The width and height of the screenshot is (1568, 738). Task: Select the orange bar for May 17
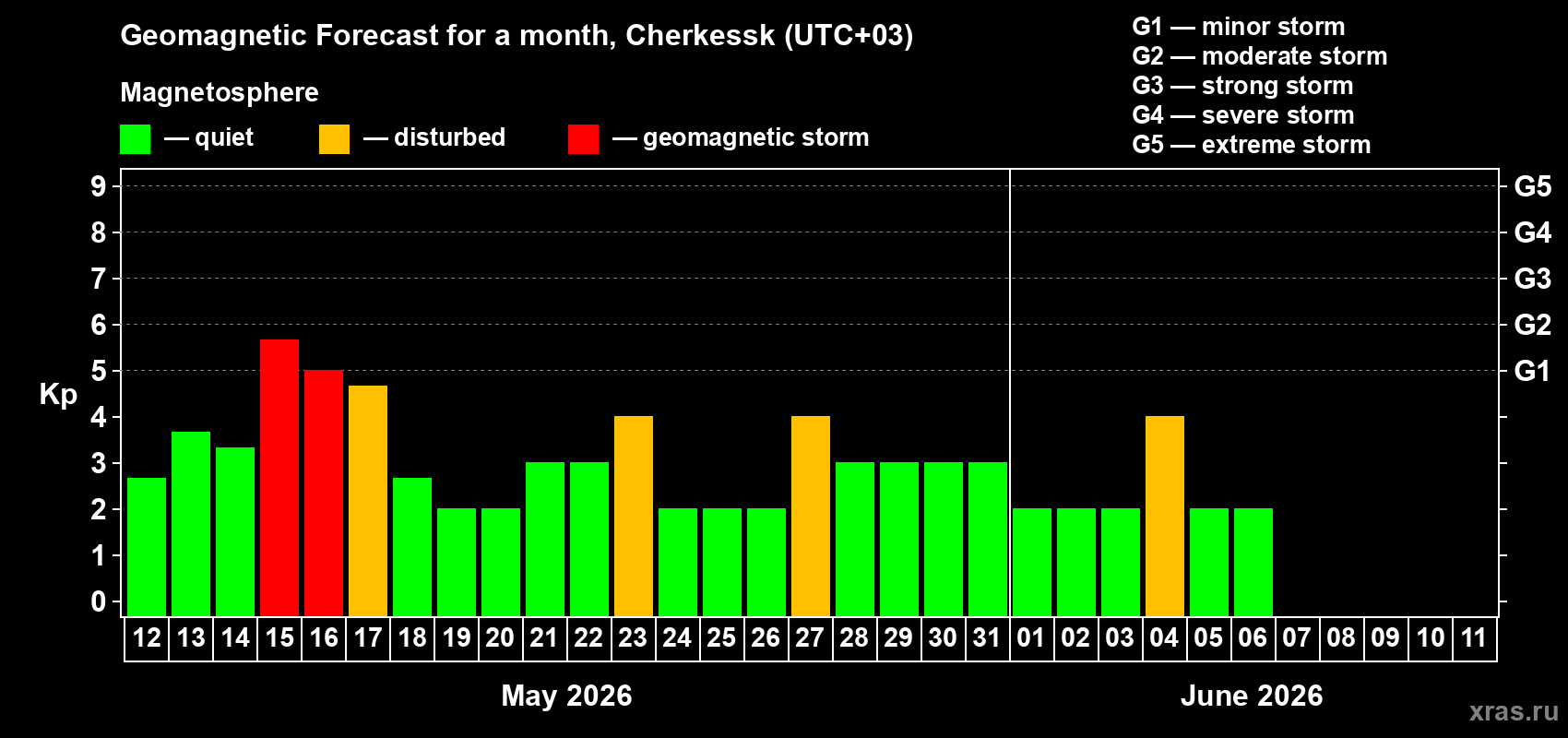point(368,501)
